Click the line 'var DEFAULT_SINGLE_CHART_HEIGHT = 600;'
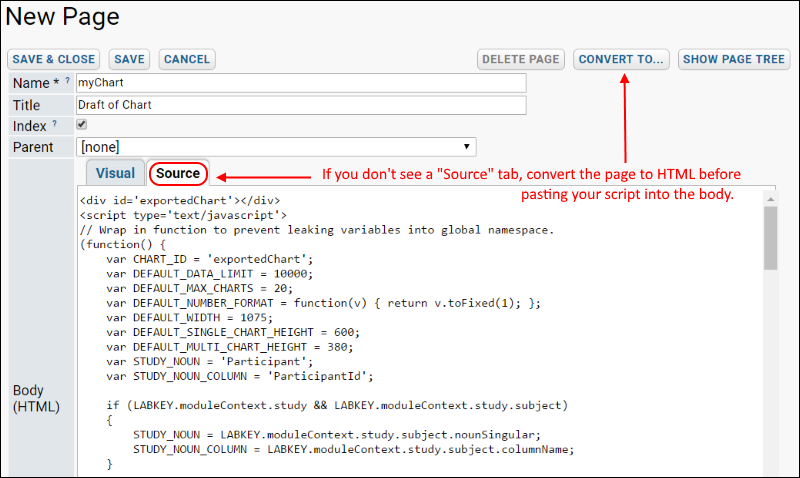 click(233, 333)
